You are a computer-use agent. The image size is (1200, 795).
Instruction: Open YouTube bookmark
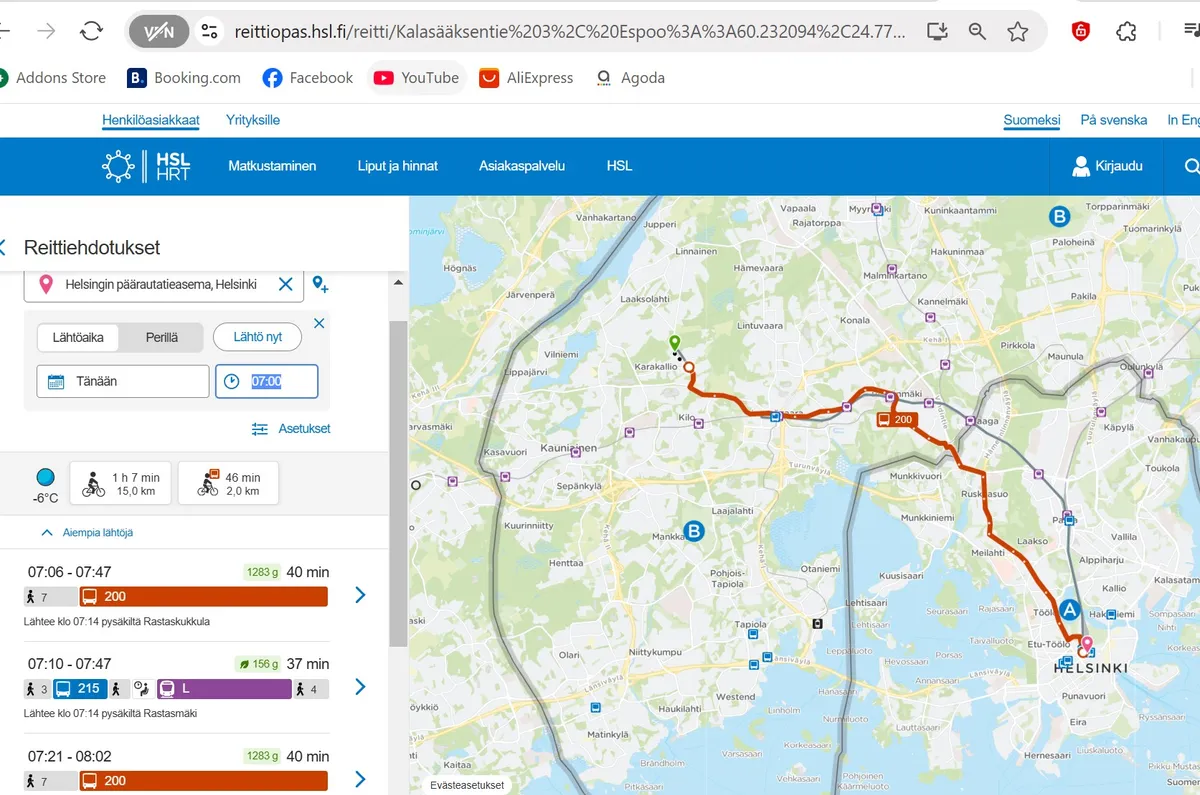click(x=416, y=77)
